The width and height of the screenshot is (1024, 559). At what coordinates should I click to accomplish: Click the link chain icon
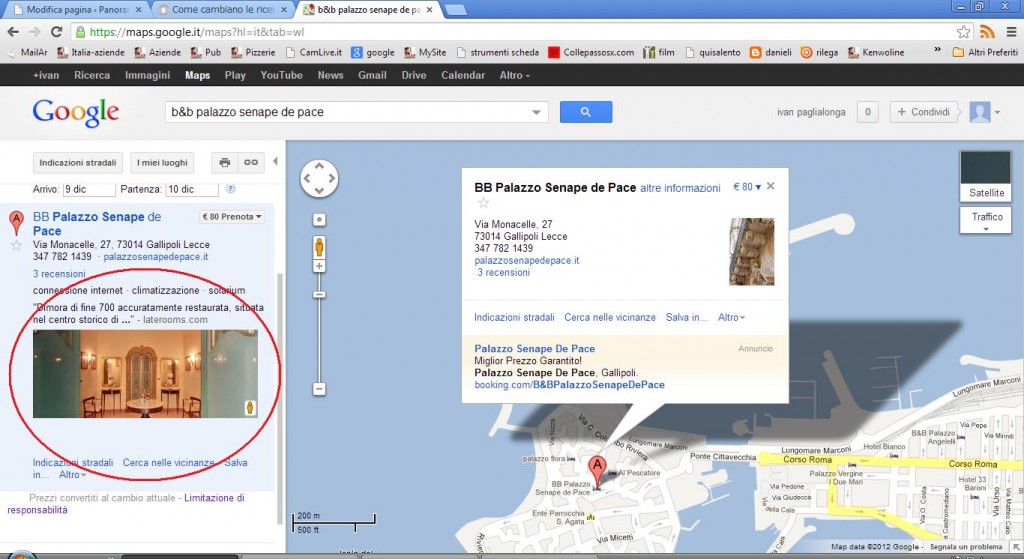click(x=251, y=162)
